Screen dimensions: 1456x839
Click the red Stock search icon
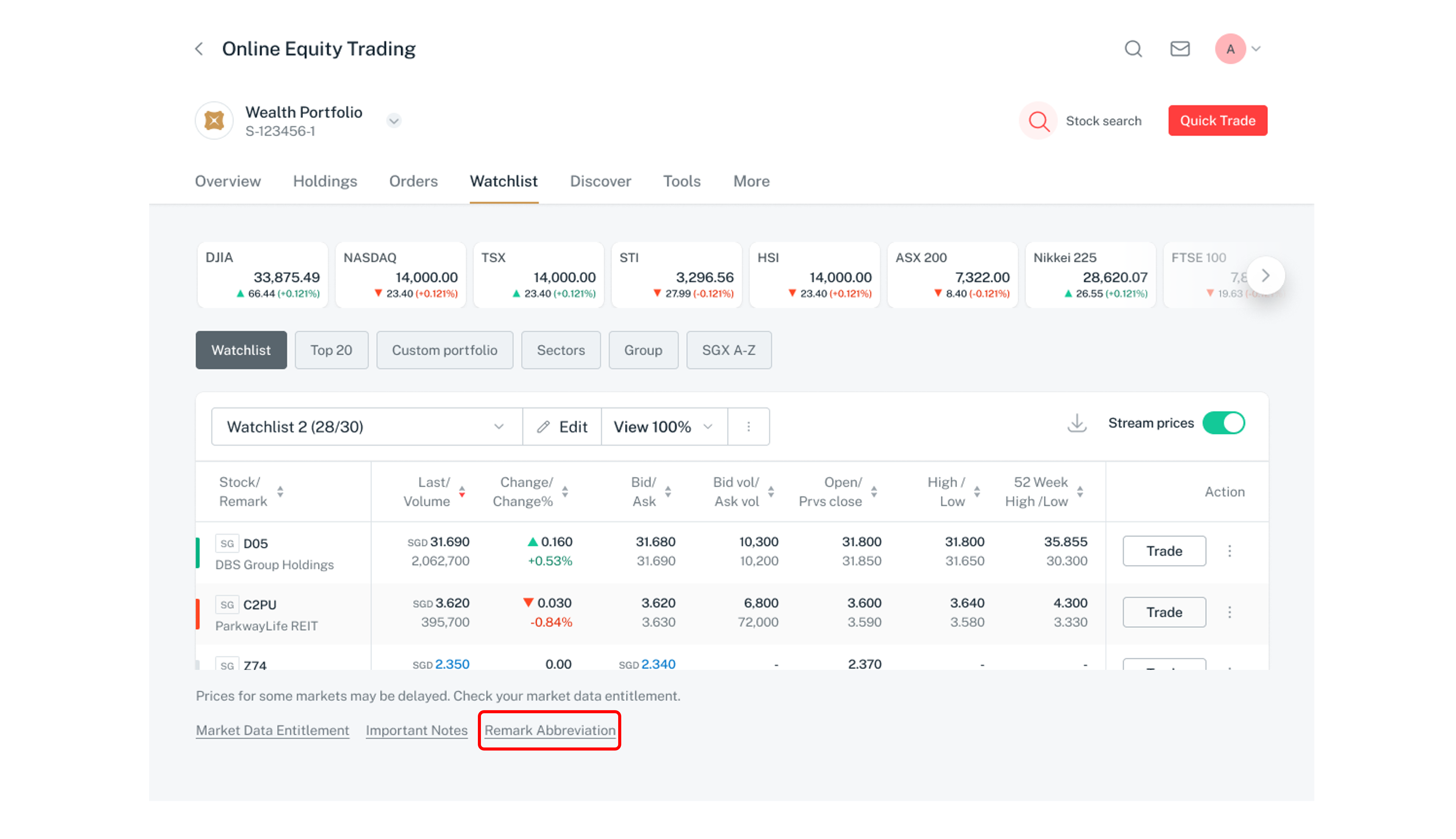click(x=1038, y=120)
